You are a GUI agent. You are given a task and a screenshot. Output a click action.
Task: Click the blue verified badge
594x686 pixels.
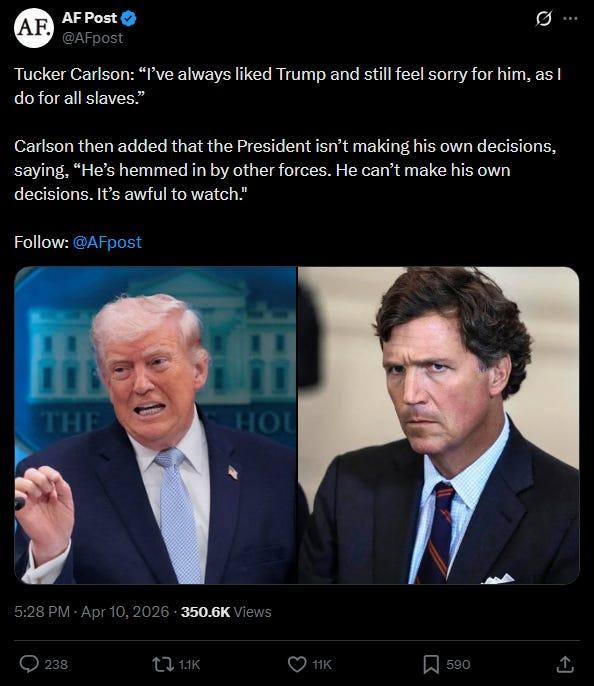[x=129, y=18]
